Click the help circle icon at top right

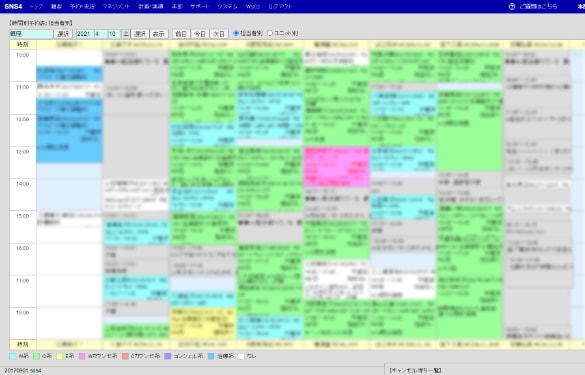coord(512,6)
